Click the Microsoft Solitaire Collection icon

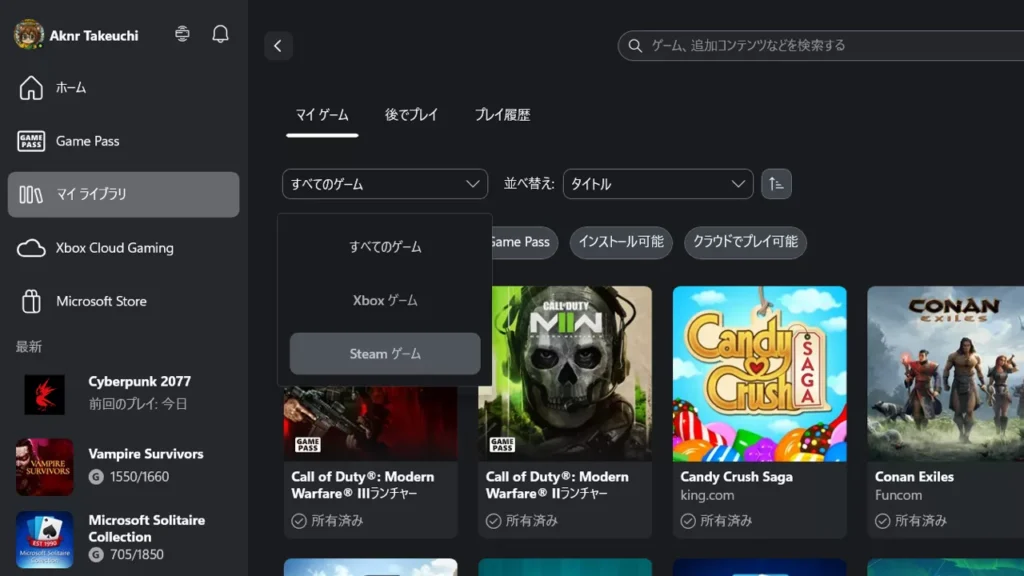coord(44,539)
